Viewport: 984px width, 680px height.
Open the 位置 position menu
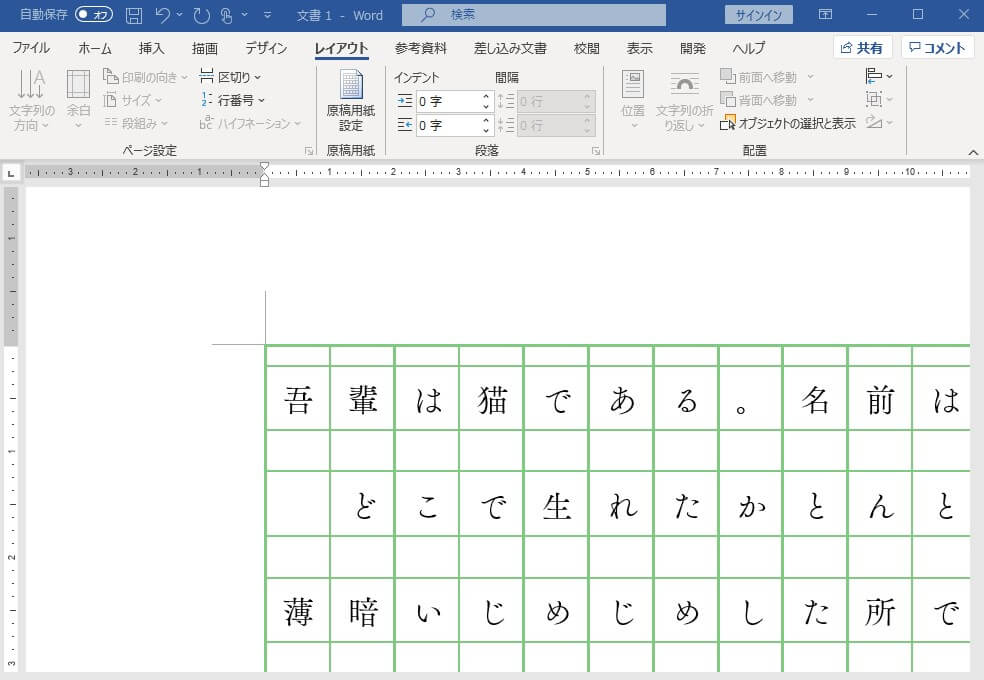(x=633, y=100)
